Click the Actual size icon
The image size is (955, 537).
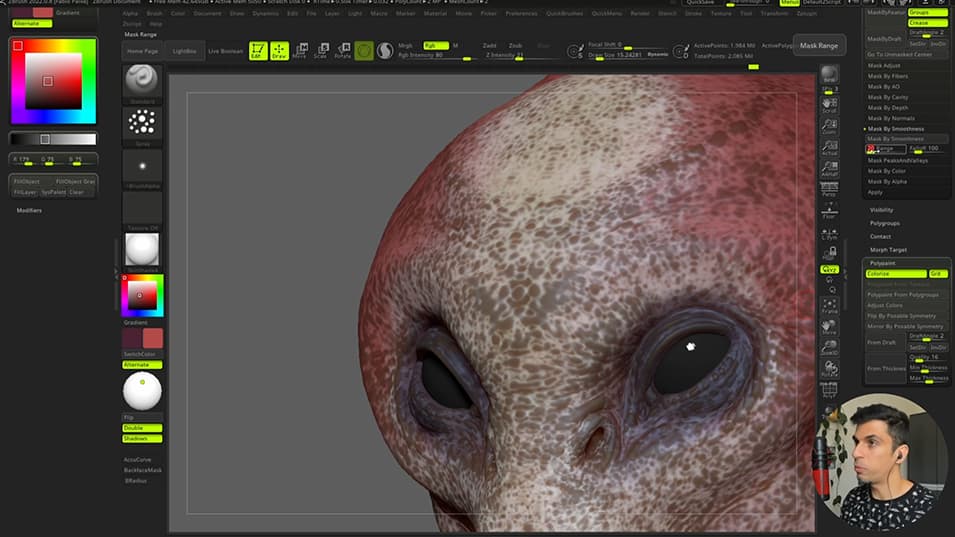829,147
